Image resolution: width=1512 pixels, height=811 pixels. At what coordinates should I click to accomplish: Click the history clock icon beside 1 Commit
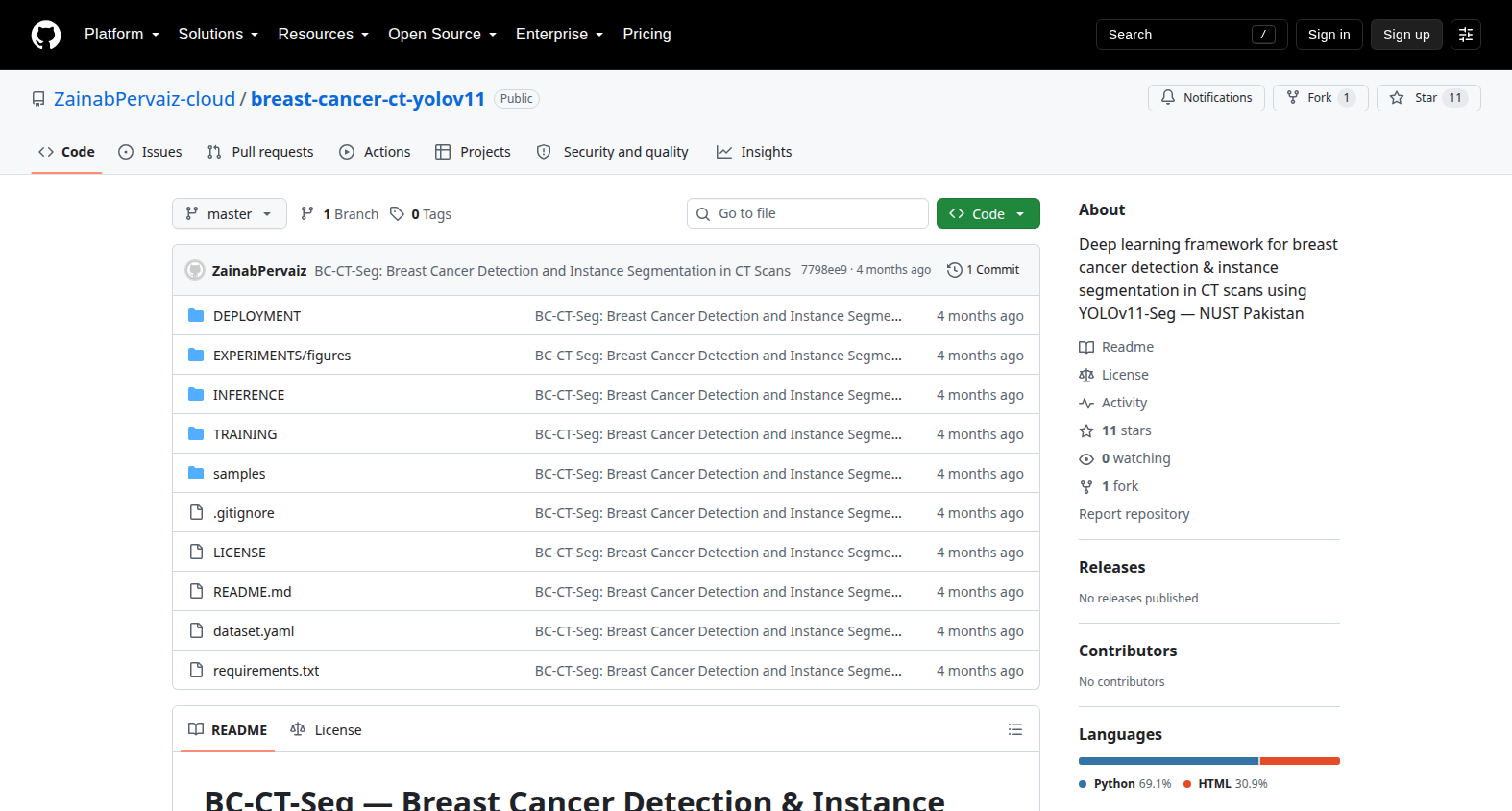tap(954, 270)
